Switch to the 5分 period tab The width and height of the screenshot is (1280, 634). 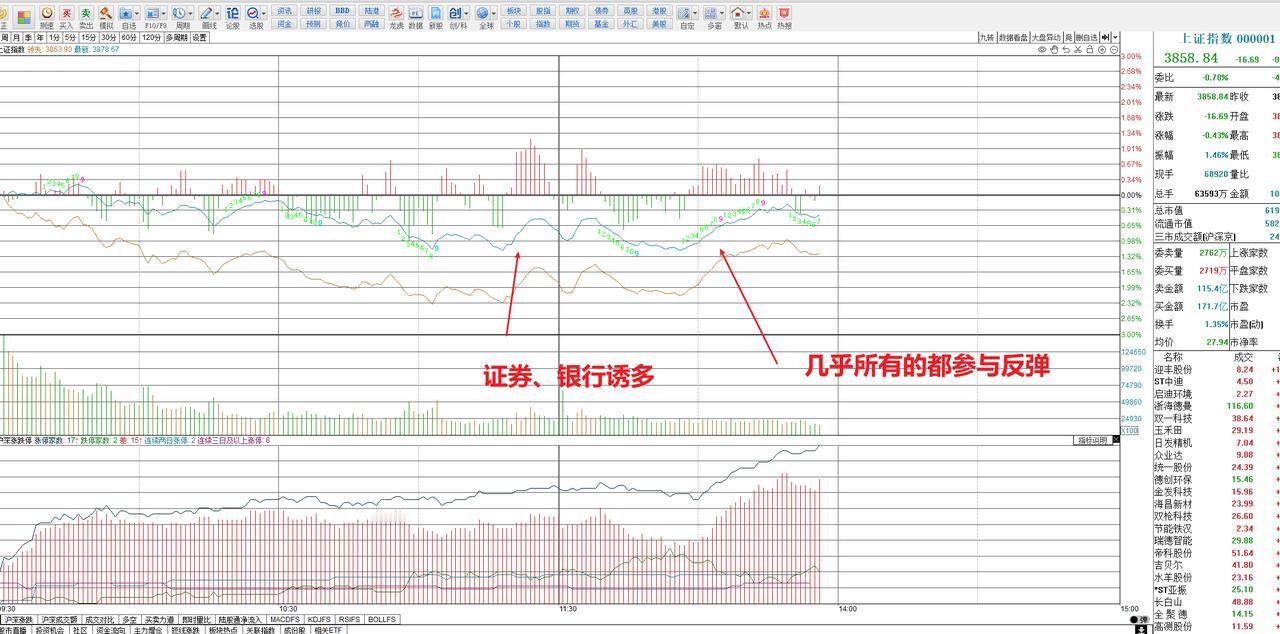(70, 37)
